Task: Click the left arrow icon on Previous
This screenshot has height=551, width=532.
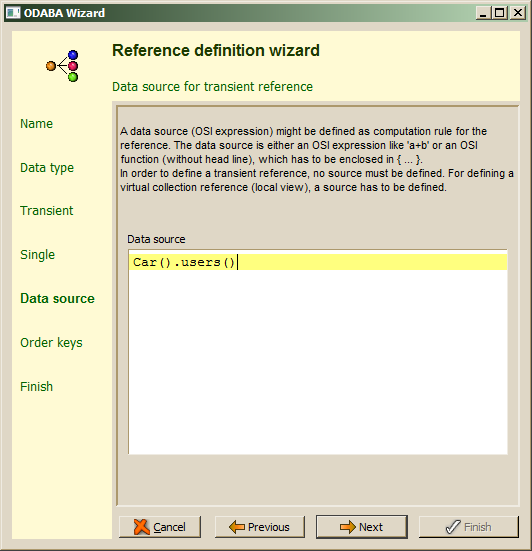Action: point(236,527)
